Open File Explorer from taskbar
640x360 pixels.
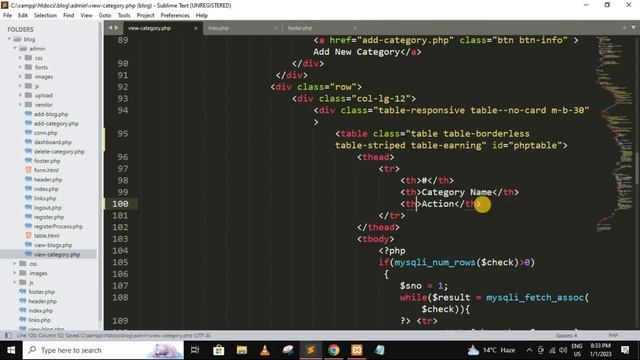coord(242,350)
